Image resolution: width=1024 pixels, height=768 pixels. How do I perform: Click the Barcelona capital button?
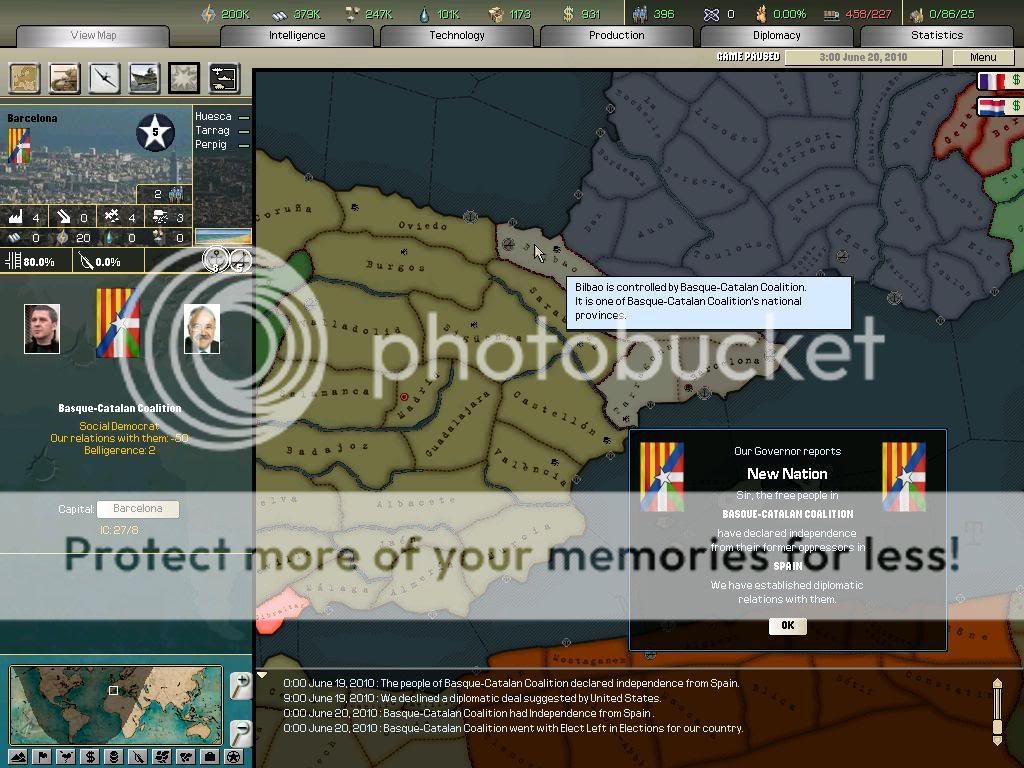(x=137, y=509)
